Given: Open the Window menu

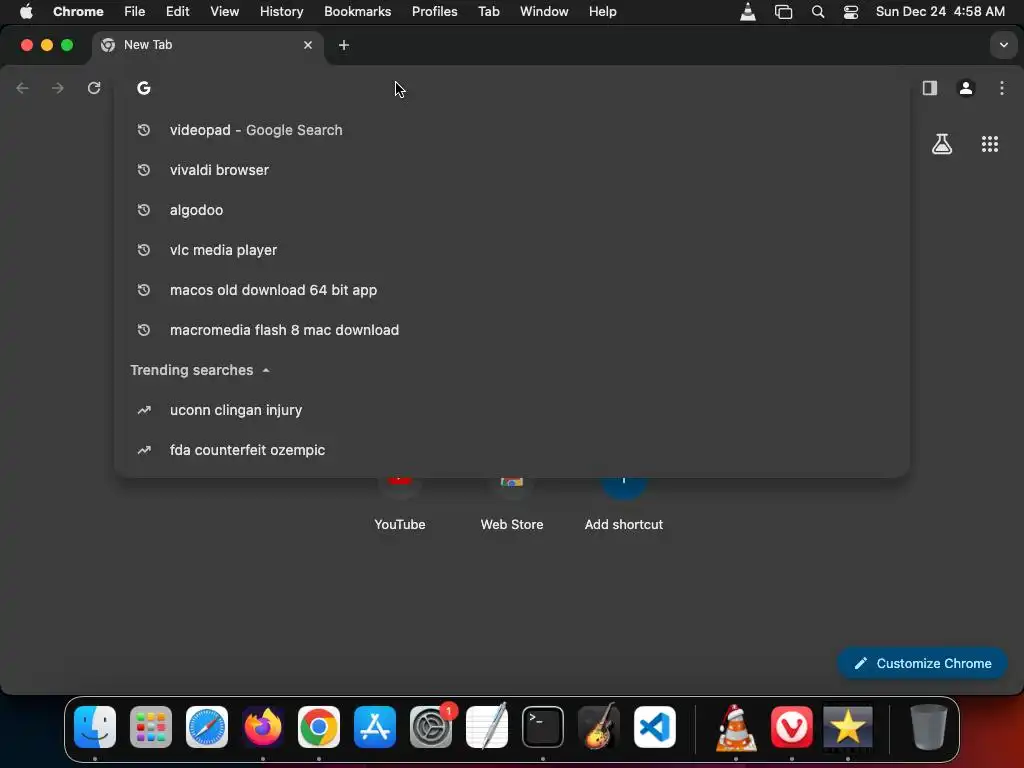Looking at the screenshot, I should [544, 11].
